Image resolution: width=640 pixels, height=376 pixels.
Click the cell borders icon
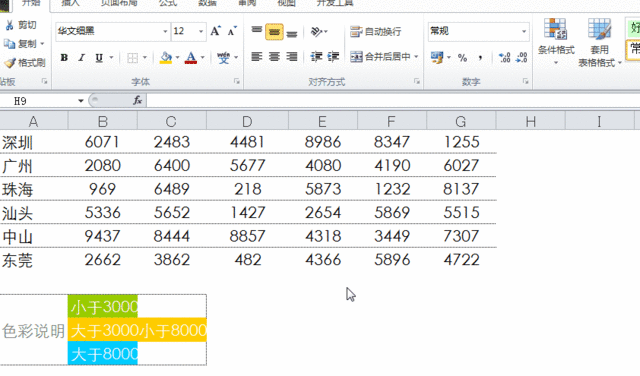click(132, 58)
